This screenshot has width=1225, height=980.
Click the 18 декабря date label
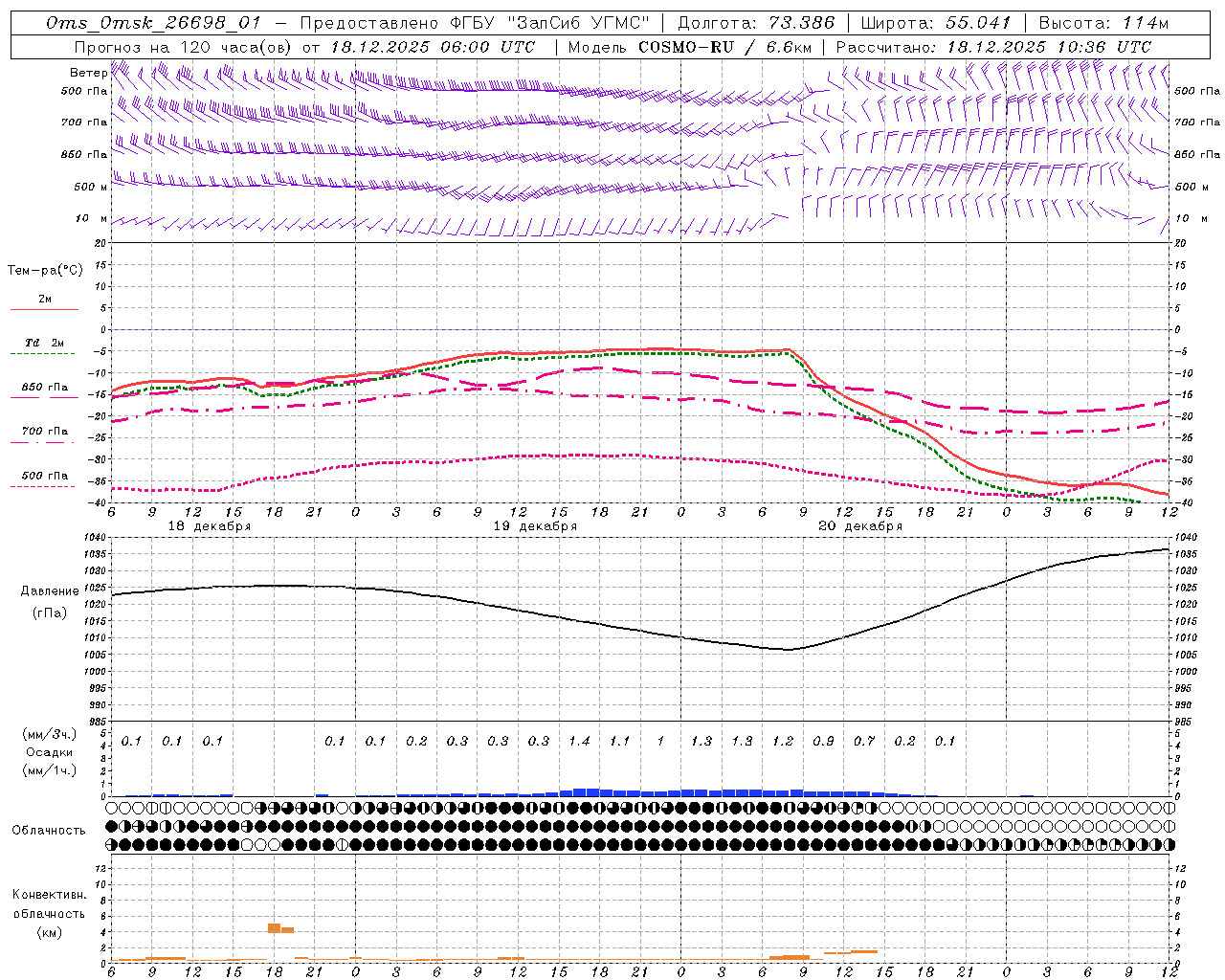[210, 526]
